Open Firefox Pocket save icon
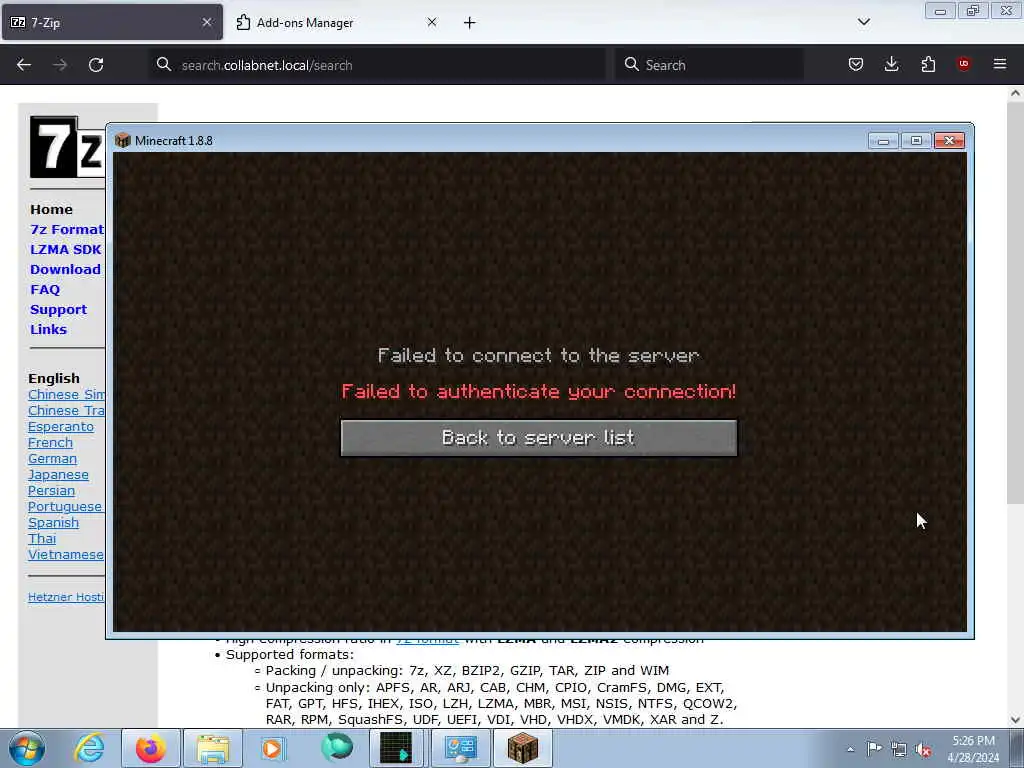Image resolution: width=1024 pixels, height=768 pixels. (856, 64)
